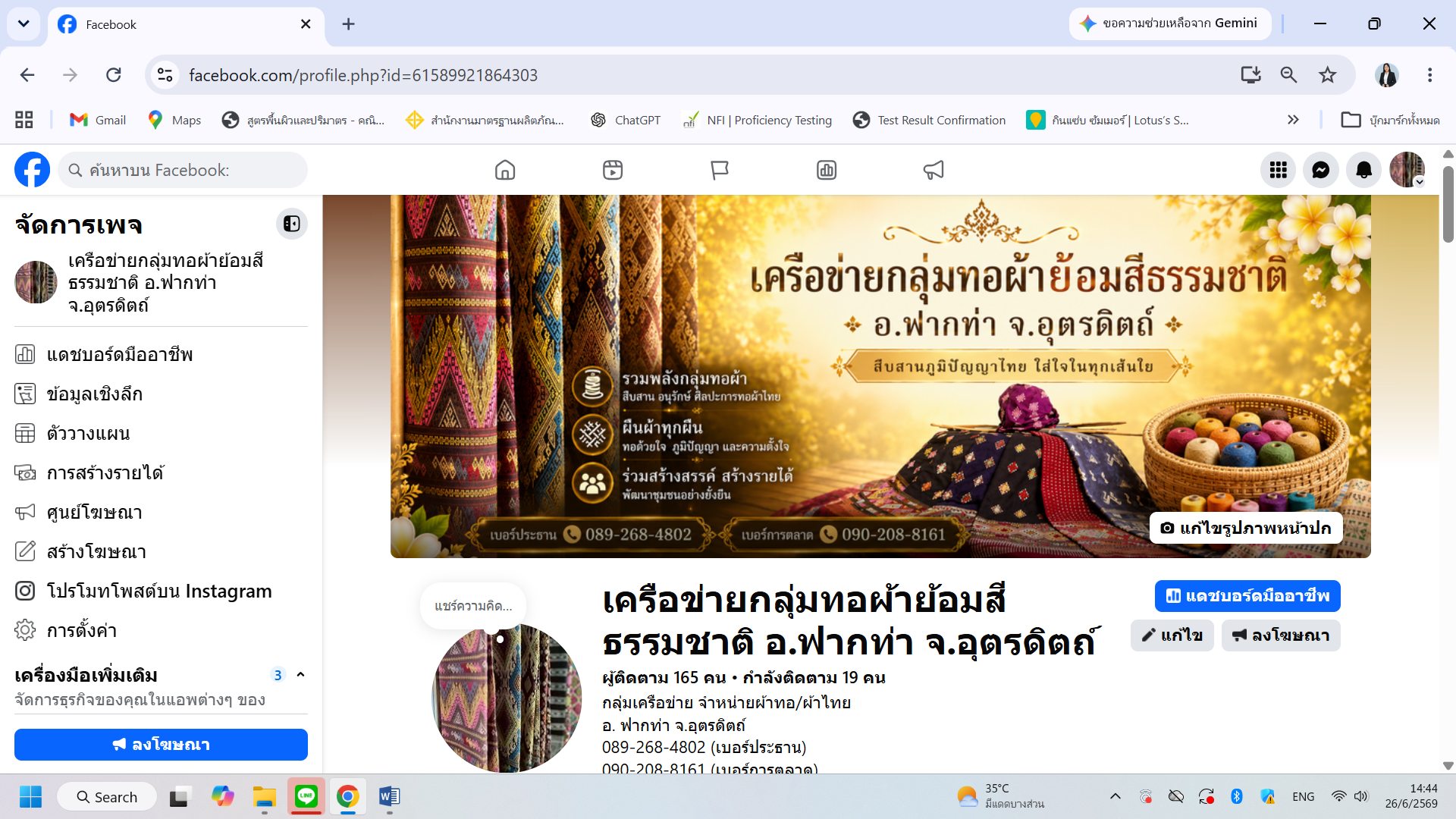Close the Facebook tab
Image resolution: width=1456 pixels, height=819 pixels.
(x=306, y=24)
